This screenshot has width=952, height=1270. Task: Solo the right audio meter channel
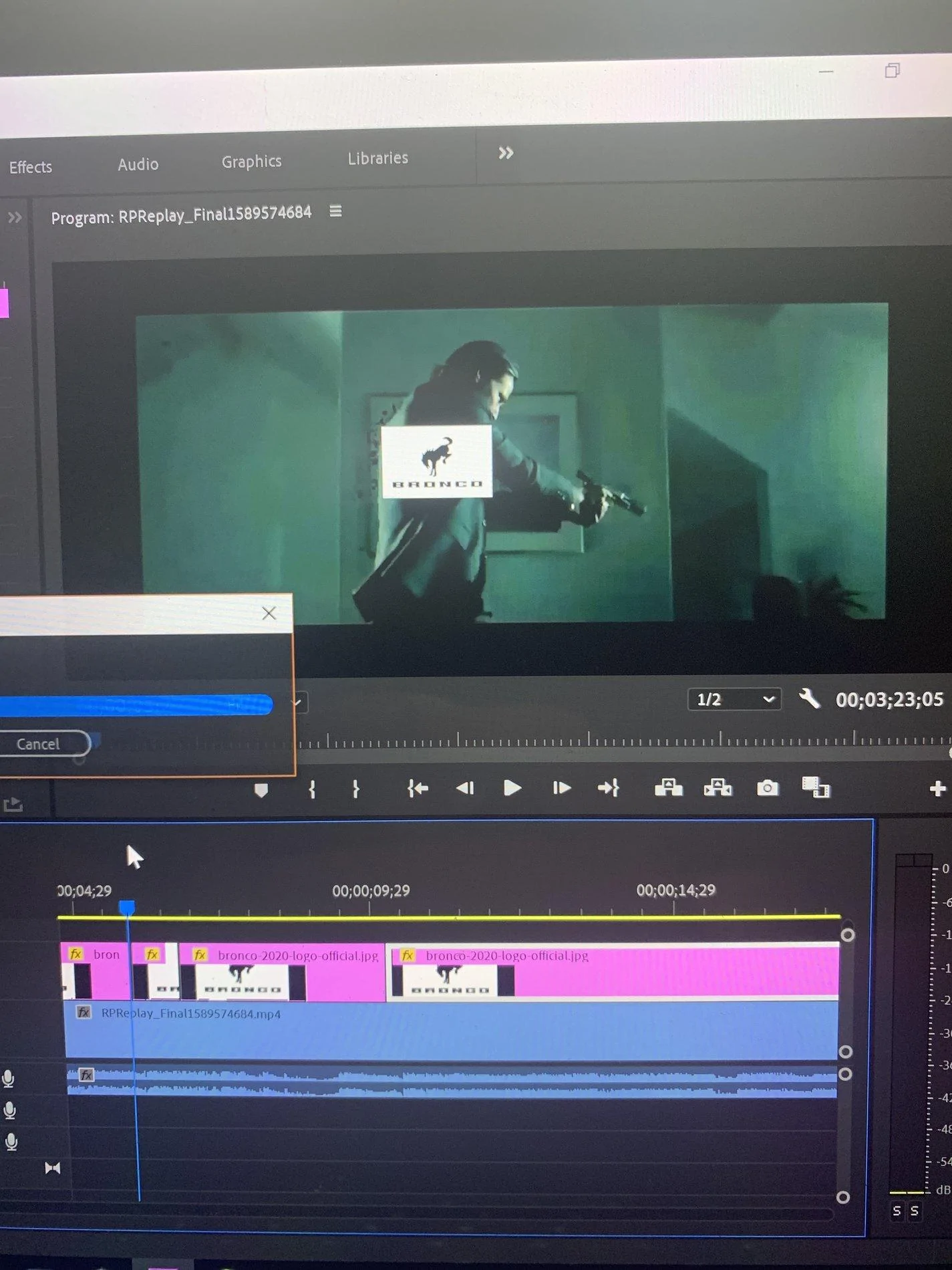(915, 1211)
